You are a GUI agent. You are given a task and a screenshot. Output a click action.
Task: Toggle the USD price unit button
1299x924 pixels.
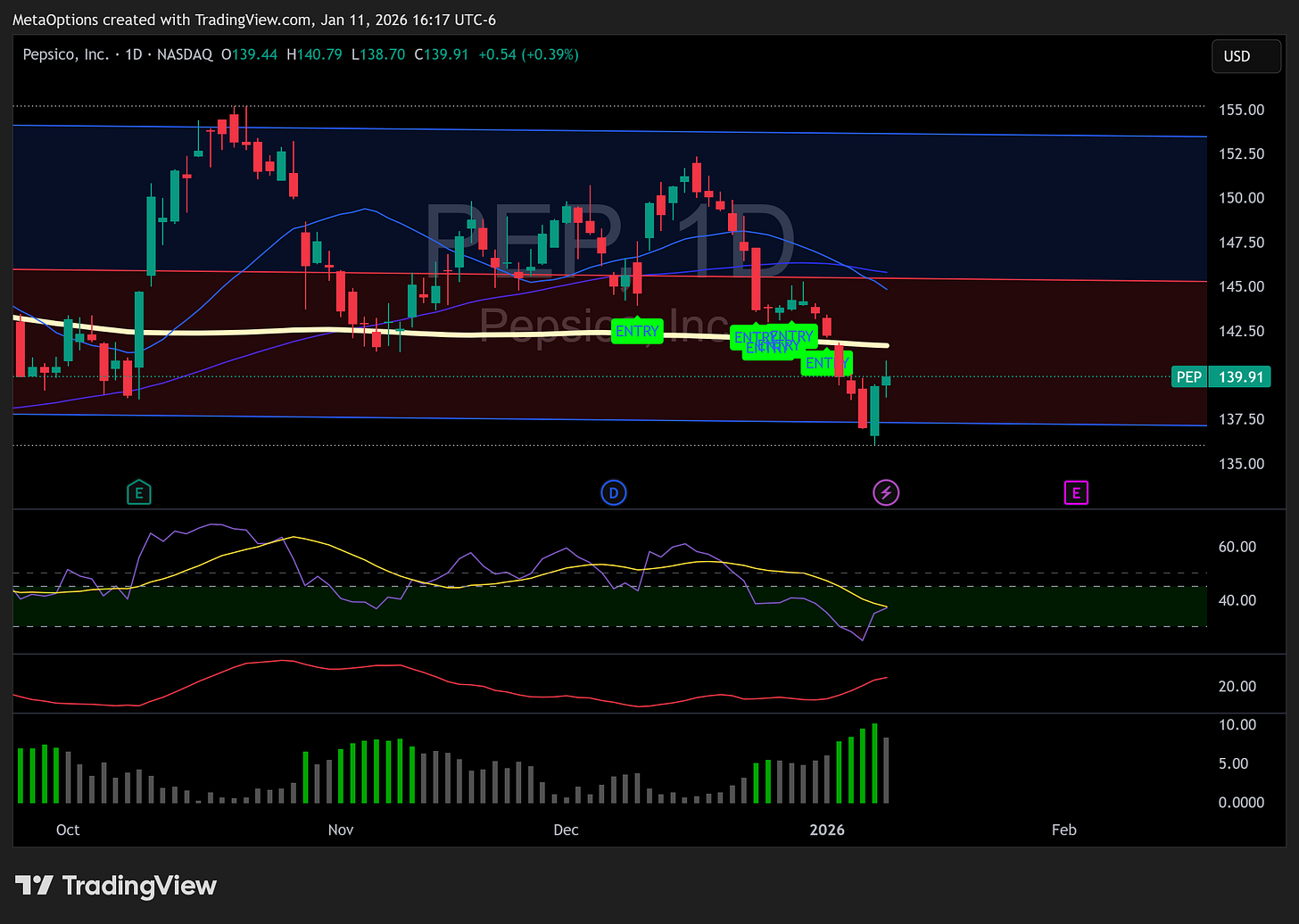(x=1245, y=55)
